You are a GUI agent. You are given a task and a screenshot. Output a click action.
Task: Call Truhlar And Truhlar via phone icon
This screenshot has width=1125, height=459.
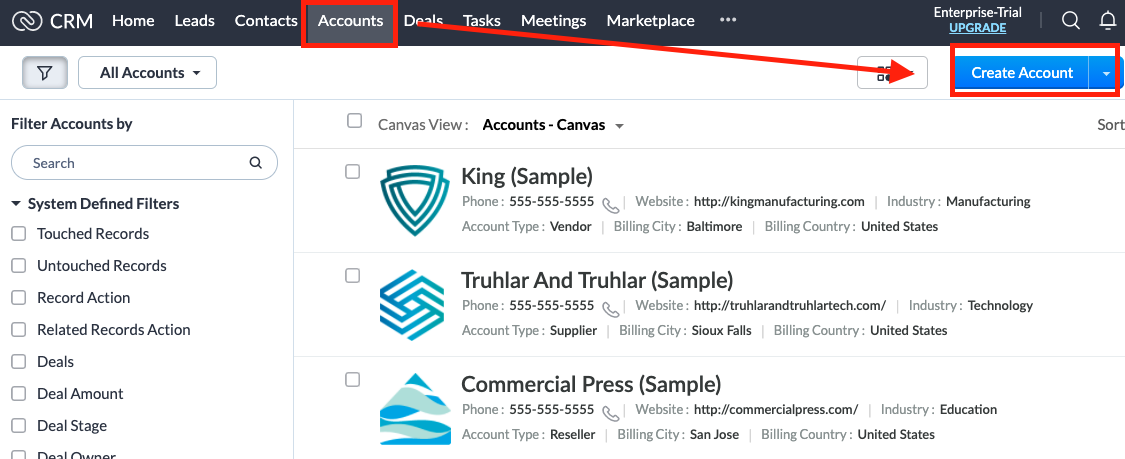tap(611, 310)
